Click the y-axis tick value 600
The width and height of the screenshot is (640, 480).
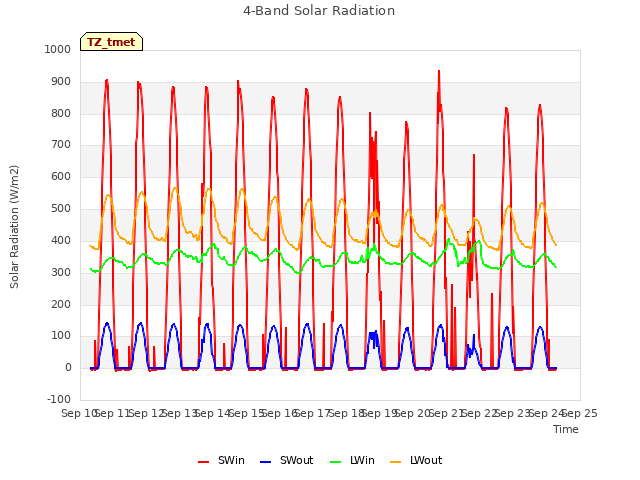tap(61, 176)
